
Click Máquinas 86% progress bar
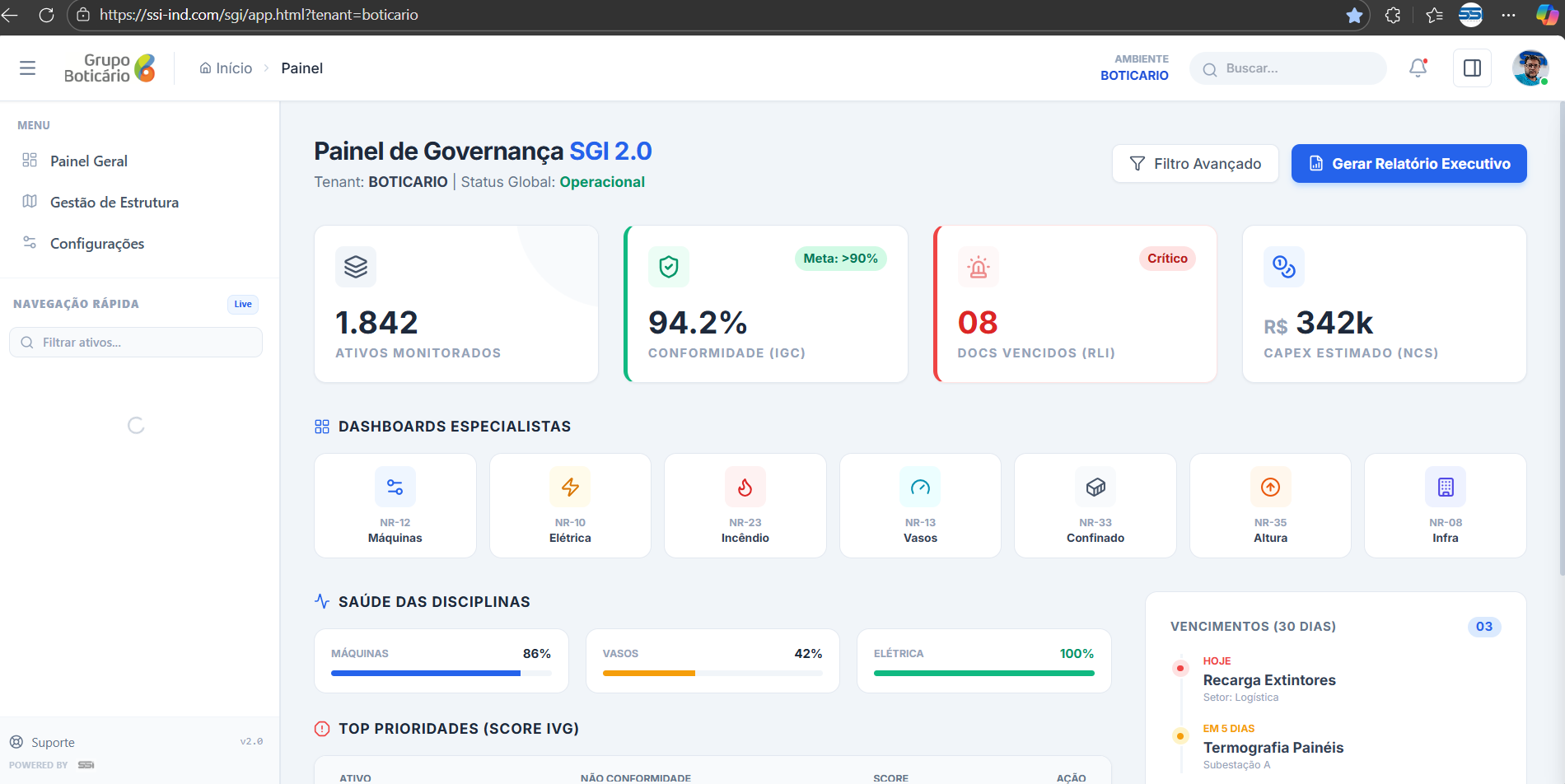click(x=441, y=673)
